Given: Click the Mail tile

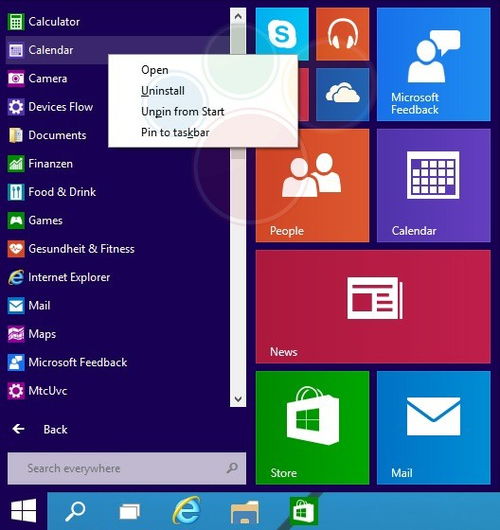Looking at the screenshot, I should [x=434, y=428].
